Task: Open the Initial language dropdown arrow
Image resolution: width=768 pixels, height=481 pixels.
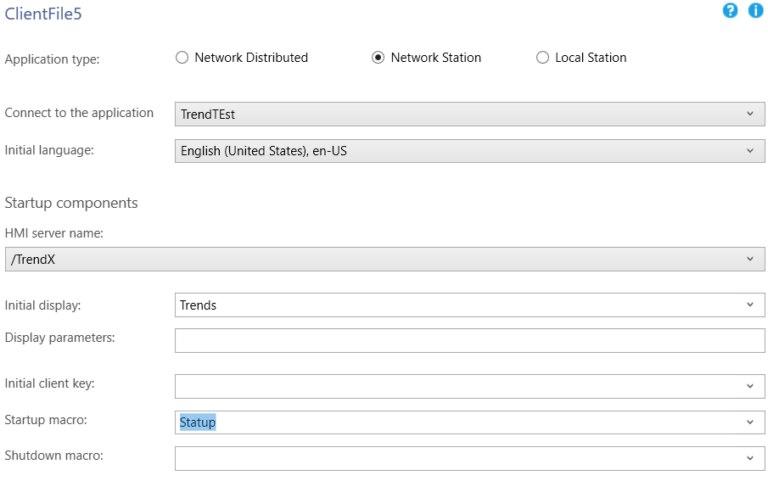Action: pyautogui.click(x=750, y=151)
